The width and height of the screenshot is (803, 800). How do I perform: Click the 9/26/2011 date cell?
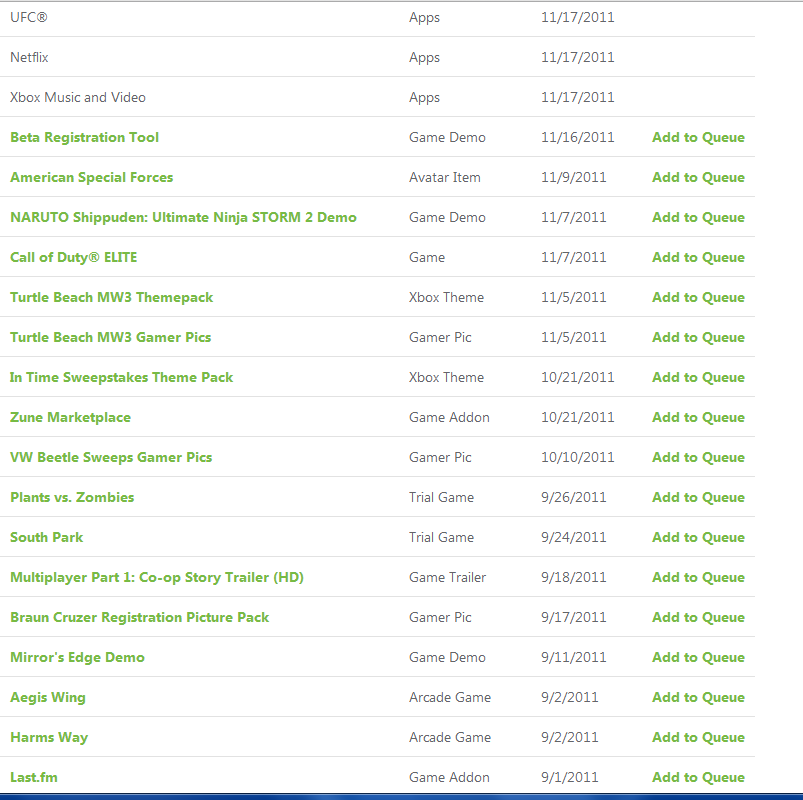click(574, 497)
